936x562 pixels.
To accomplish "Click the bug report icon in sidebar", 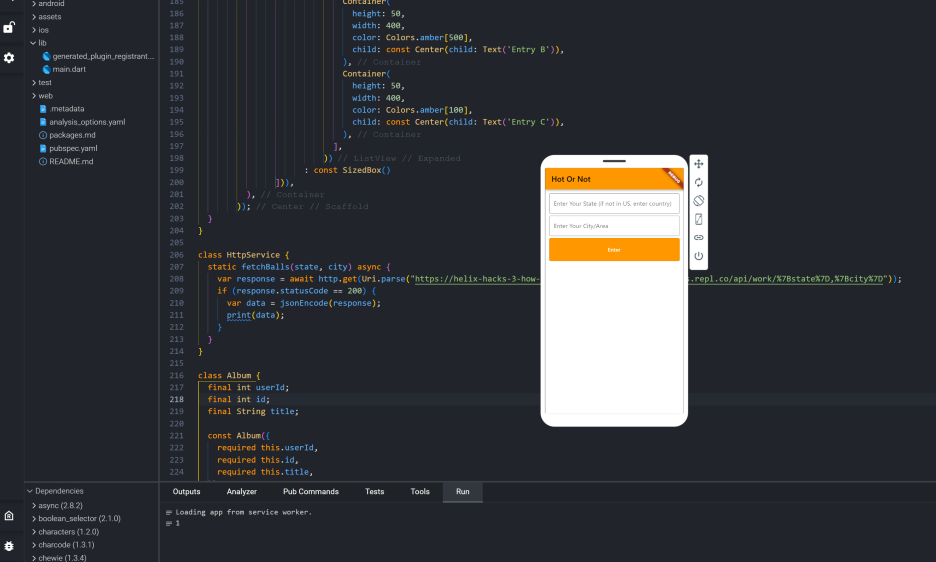I will 9,546.
